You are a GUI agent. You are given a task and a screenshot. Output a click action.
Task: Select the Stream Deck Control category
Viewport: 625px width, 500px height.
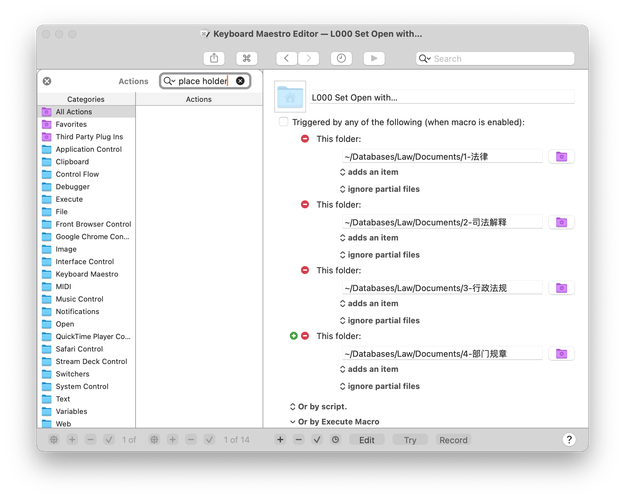tap(86, 361)
